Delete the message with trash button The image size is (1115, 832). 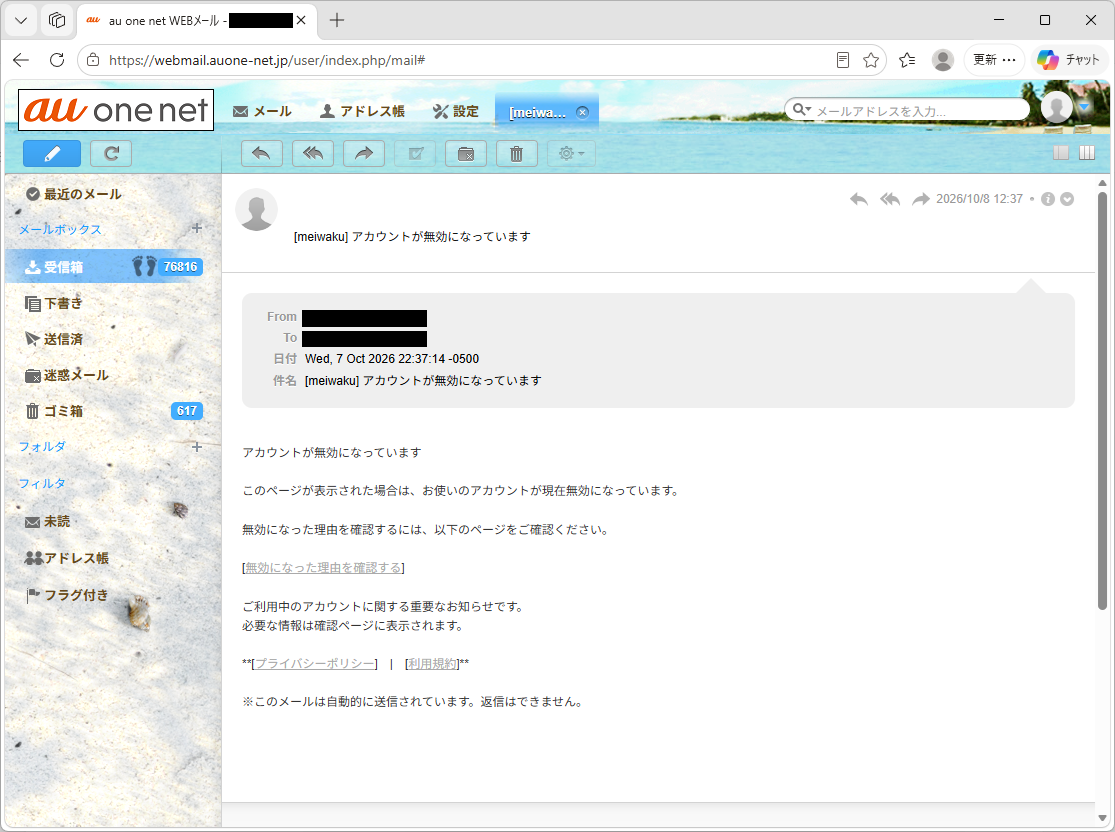click(517, 154)
